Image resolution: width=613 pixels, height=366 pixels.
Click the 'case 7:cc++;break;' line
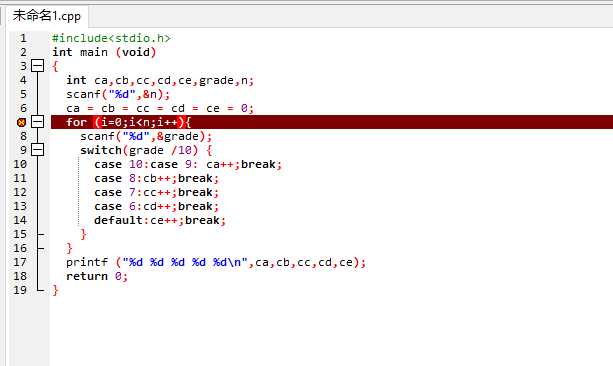coord(156,192)
